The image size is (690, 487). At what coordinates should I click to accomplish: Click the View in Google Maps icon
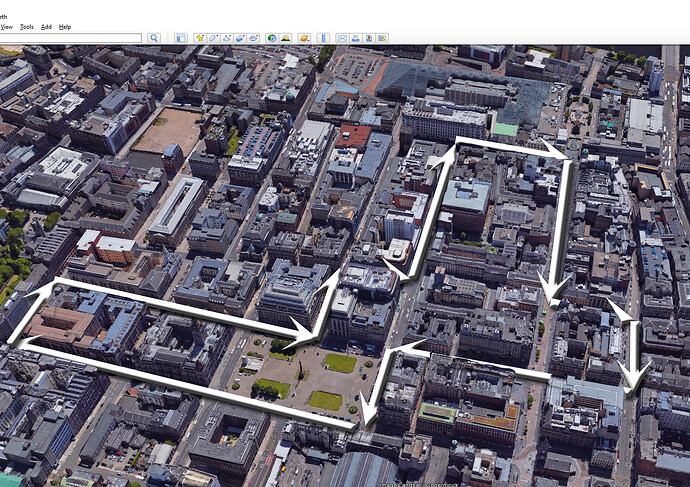click(382, 38)
